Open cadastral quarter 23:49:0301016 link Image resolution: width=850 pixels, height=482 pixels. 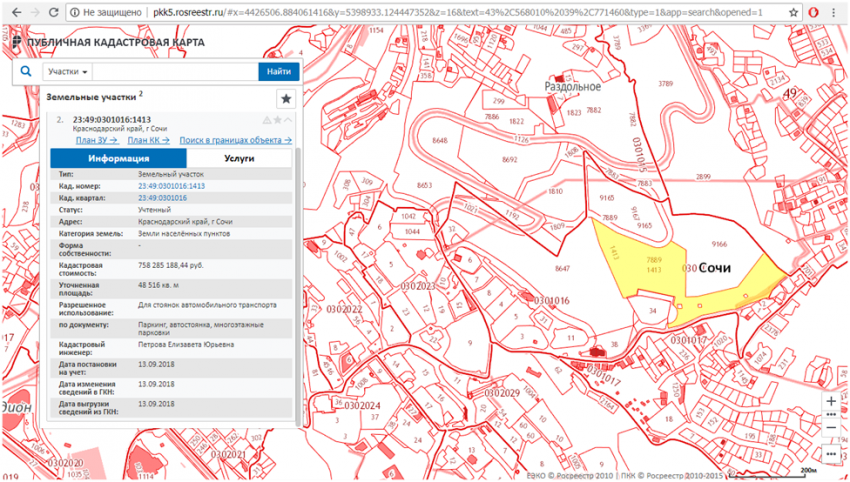tap(162, 198)
